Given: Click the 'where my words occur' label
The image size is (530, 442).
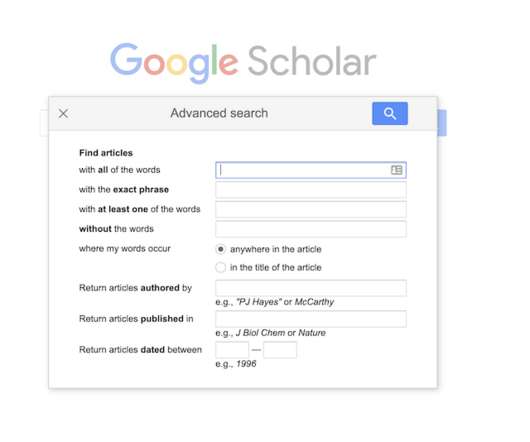Looking at the screenshot, I should click(125, 249).
